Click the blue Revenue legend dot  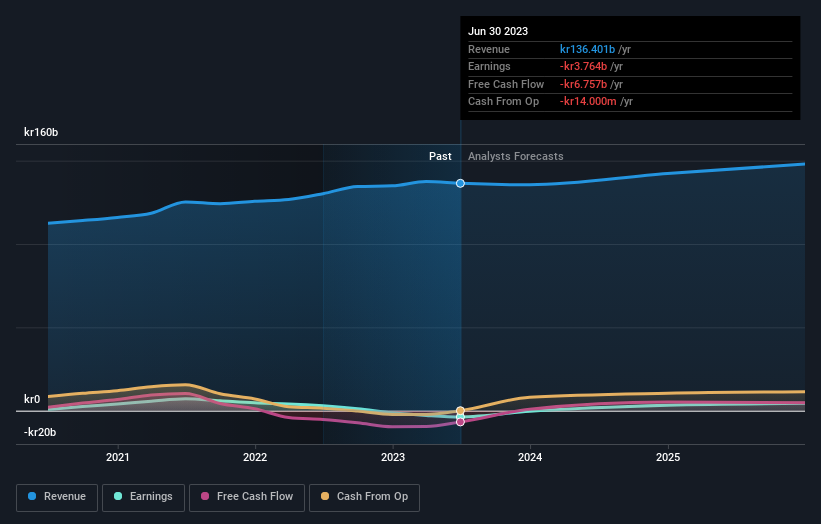pos(32,496)
